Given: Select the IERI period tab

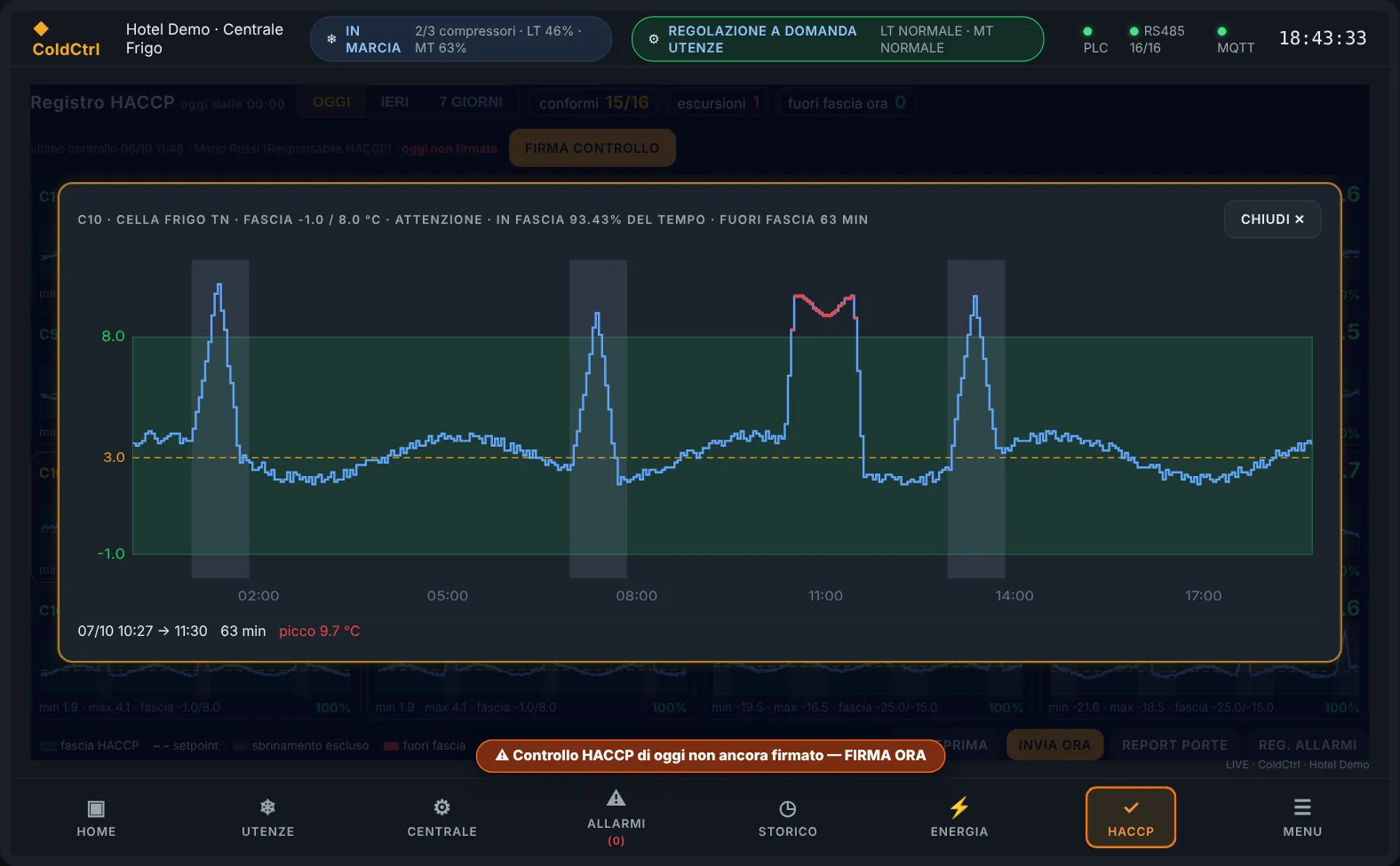Looking at the screenshot, I should [394, 102].
